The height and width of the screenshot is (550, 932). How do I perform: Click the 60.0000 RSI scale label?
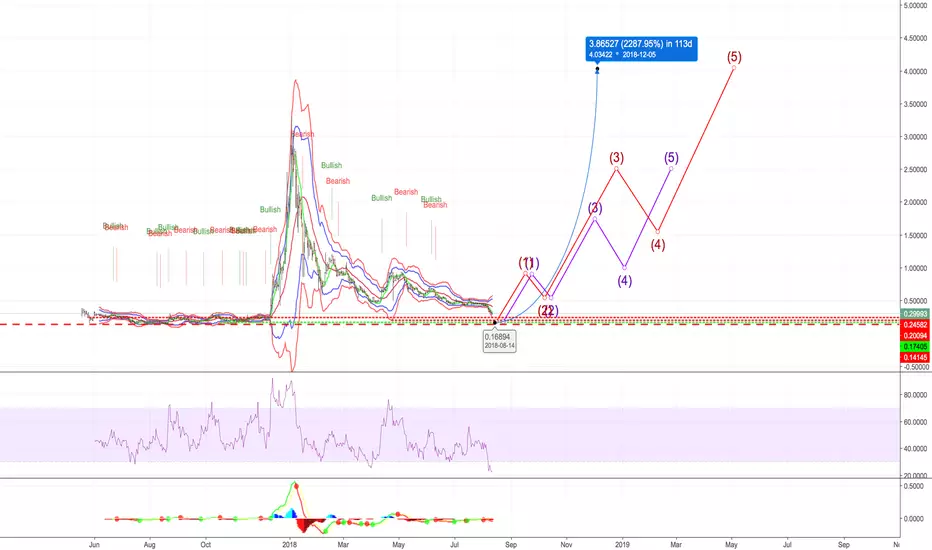point(915,422)
